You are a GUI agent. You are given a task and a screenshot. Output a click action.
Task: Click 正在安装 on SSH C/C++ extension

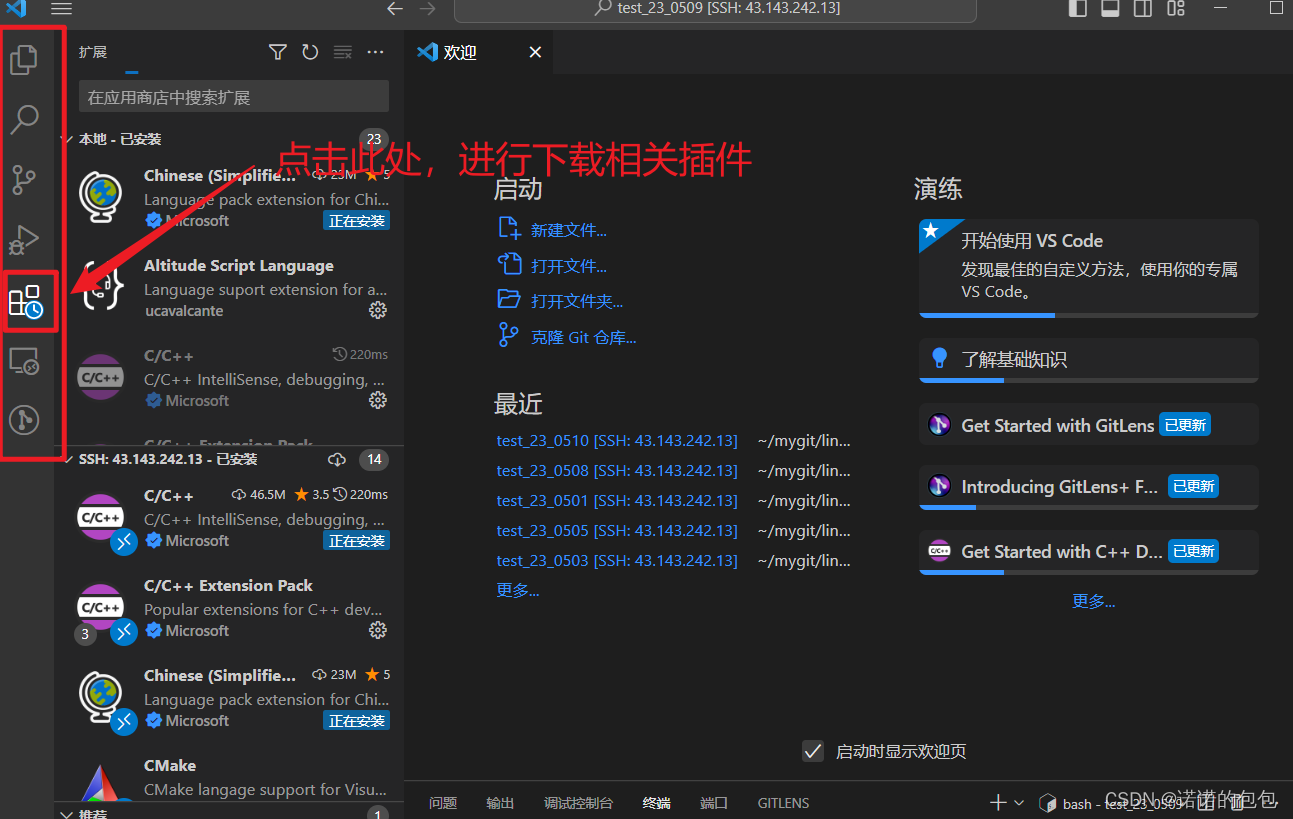(x=357, y=541)
